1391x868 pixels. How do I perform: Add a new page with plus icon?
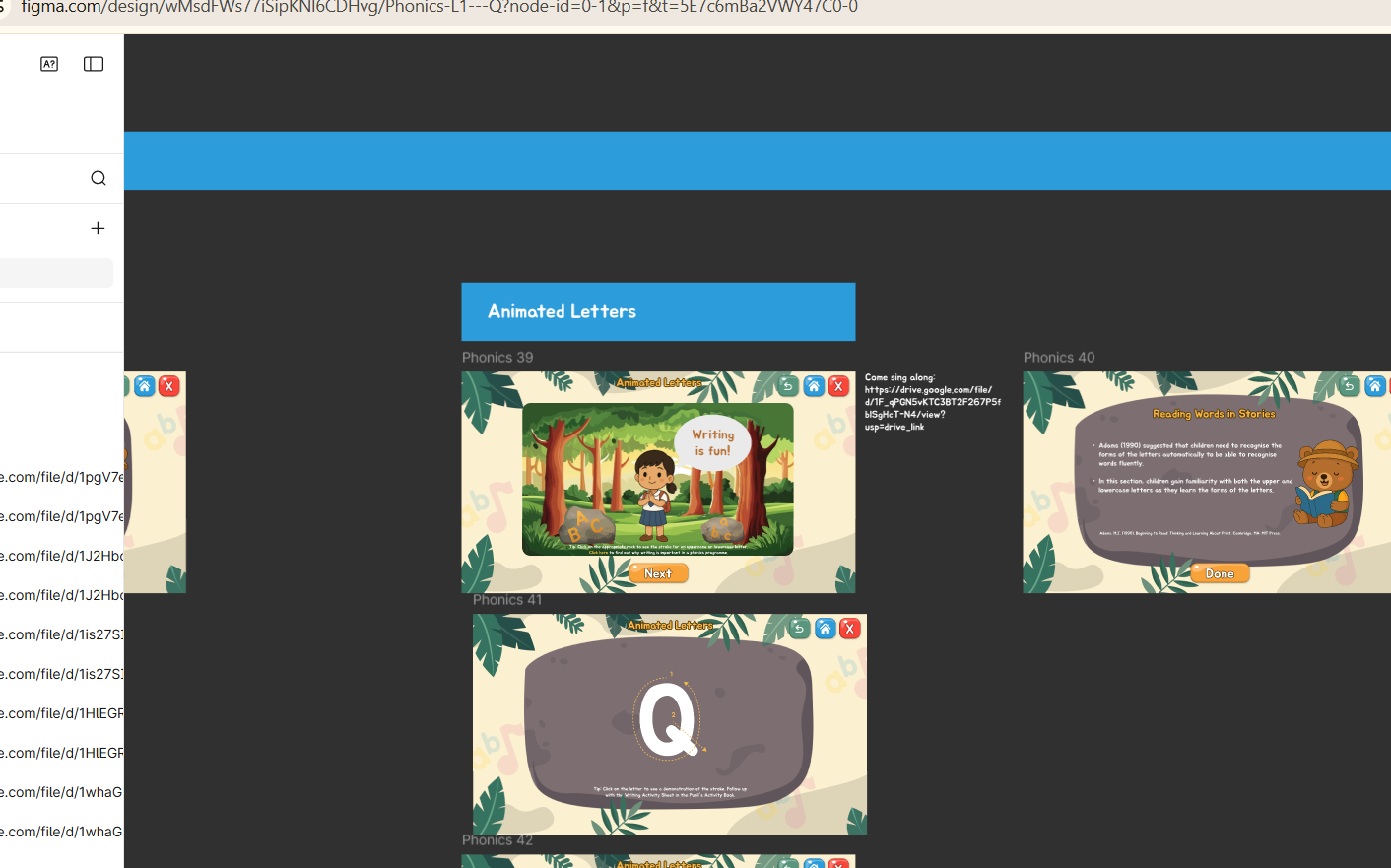point(98,229)
